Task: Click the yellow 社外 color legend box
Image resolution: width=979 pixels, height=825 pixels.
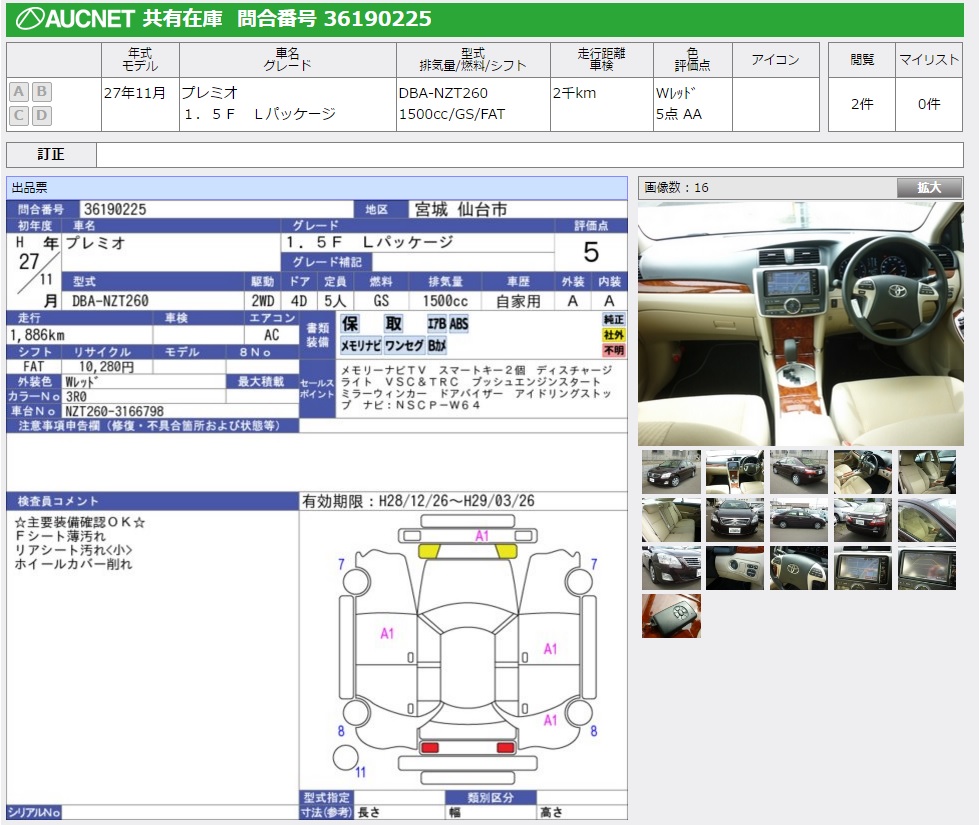Action: pyautogui.click(x=614, y=335)
